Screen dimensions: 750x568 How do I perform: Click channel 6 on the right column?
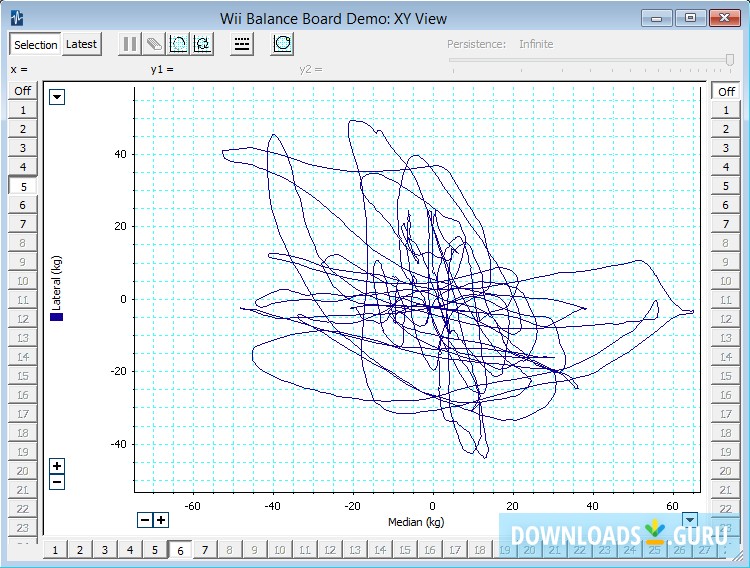tap(726, 205)
